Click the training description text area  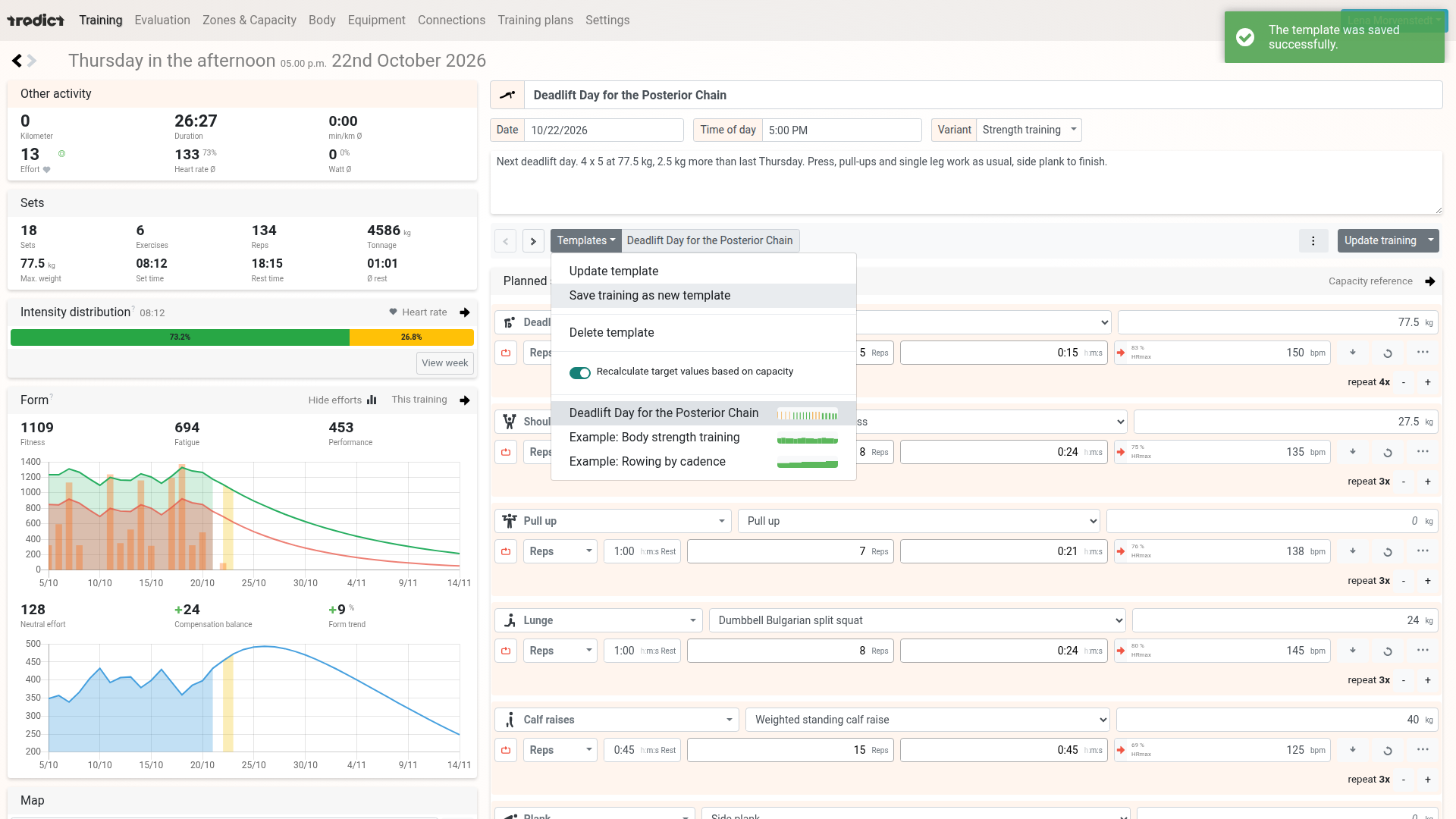pos(966,183)
